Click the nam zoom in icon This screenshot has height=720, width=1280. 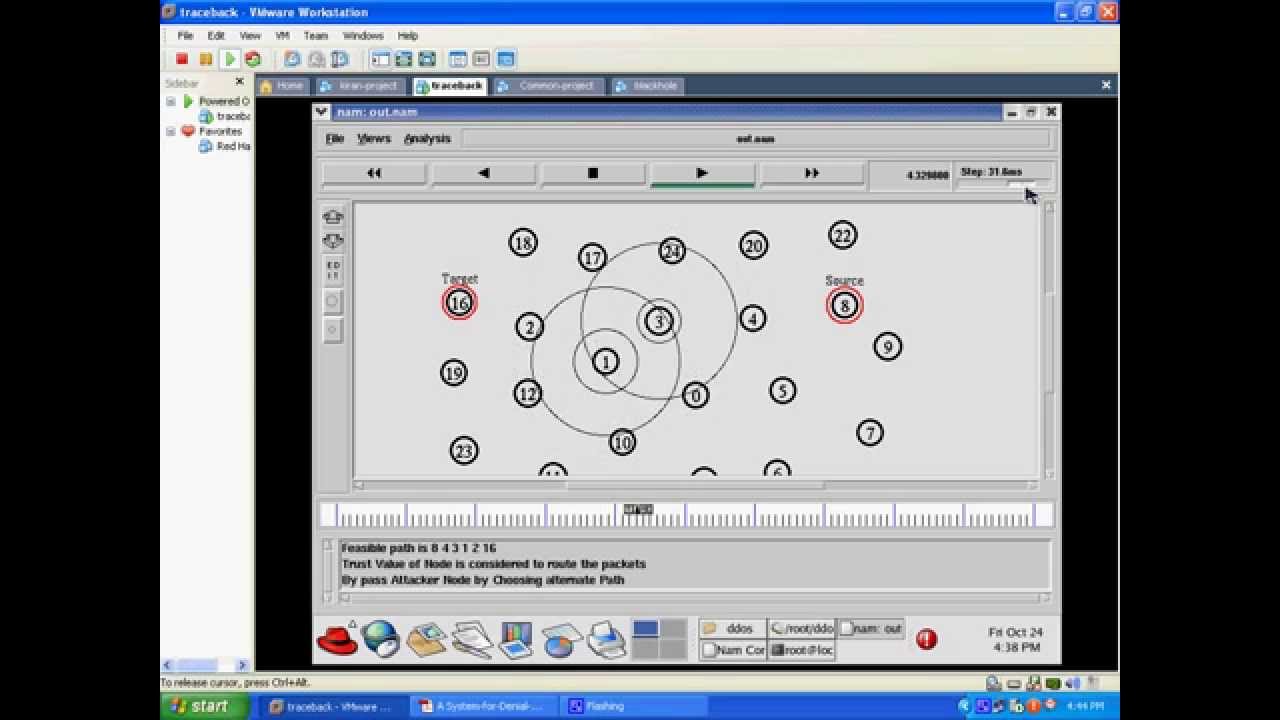tap(333, 216)
